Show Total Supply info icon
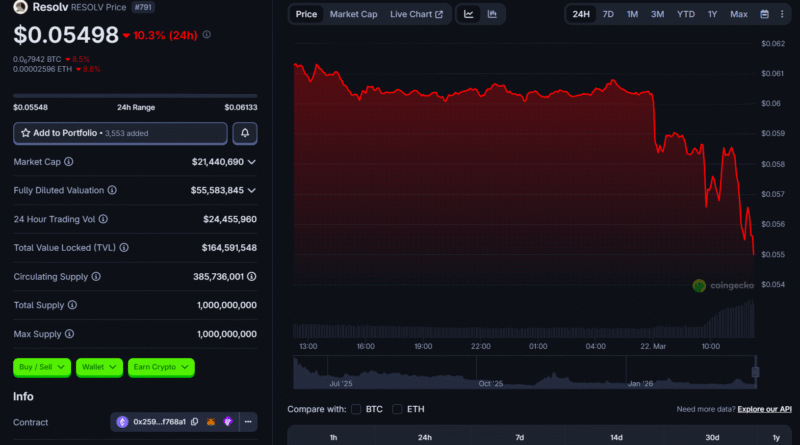This screenshot has width=800, height=445. [72, 305]
